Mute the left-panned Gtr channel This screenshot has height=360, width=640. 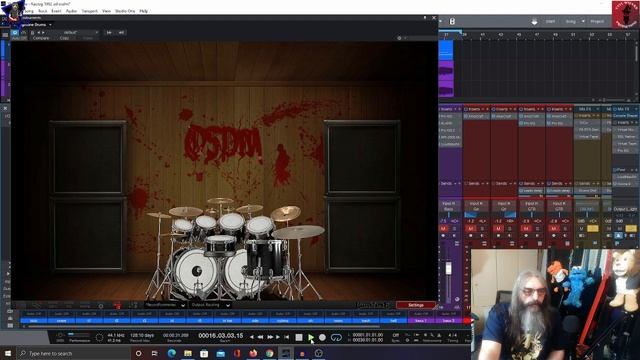pyautogui.click(x=471, y=229)
